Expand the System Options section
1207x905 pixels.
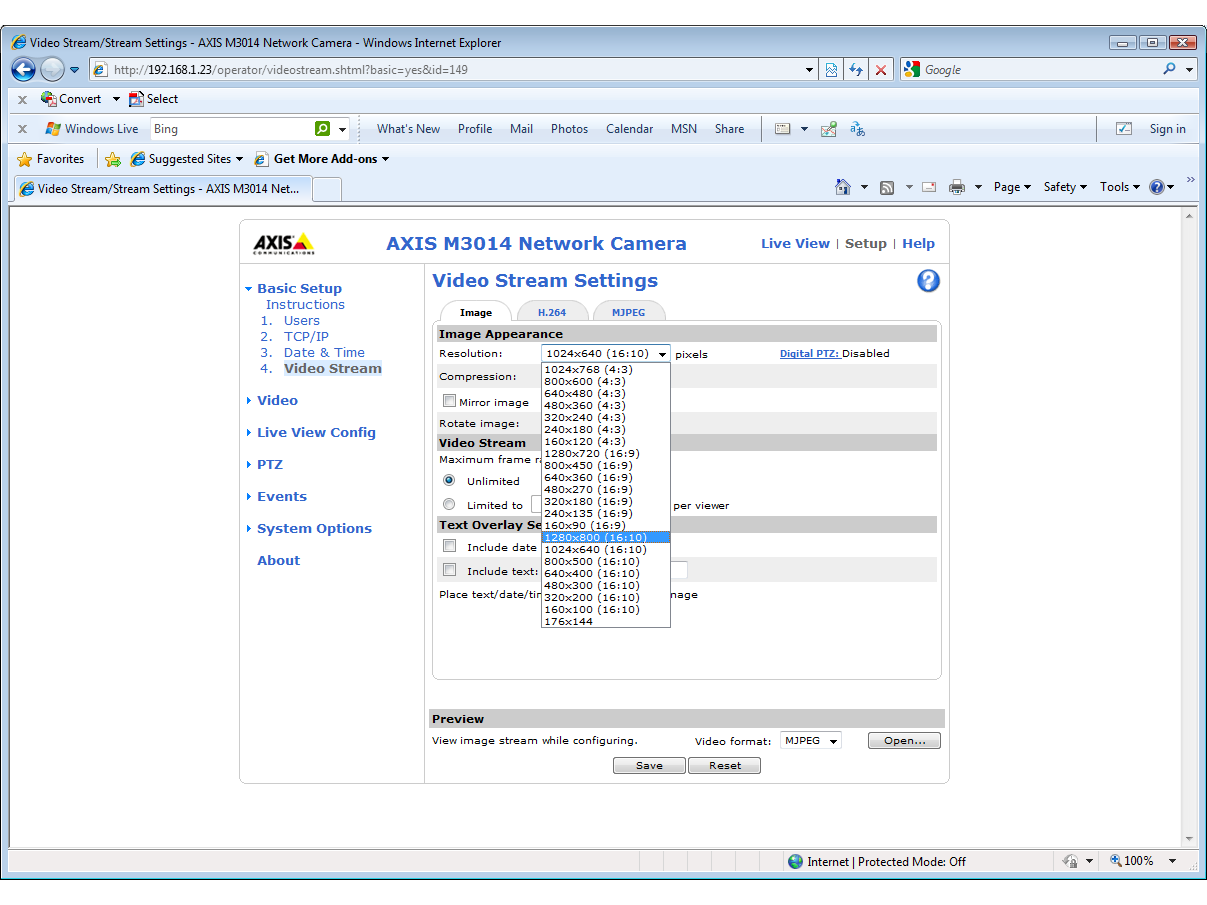coord(313,529)
